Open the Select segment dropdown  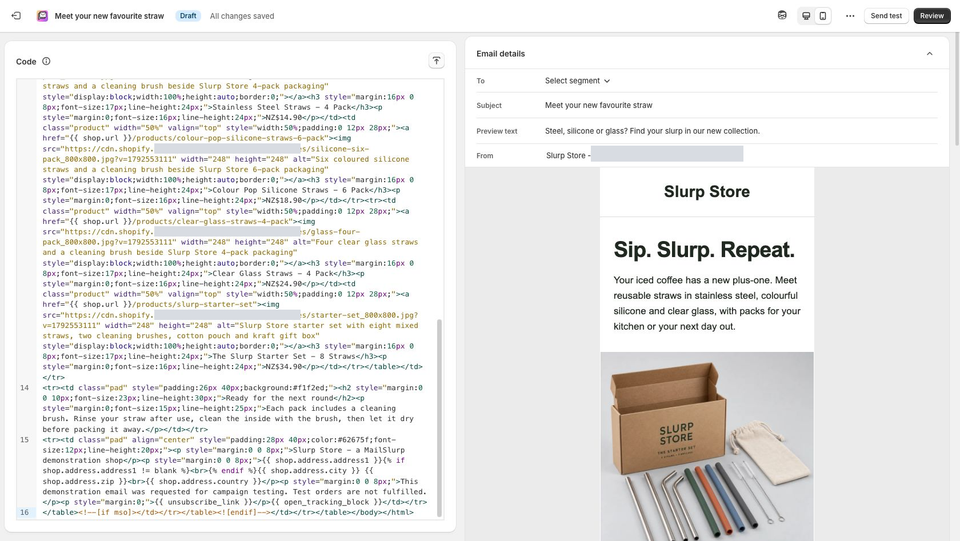pyautogui.click(x=577, y=81)
